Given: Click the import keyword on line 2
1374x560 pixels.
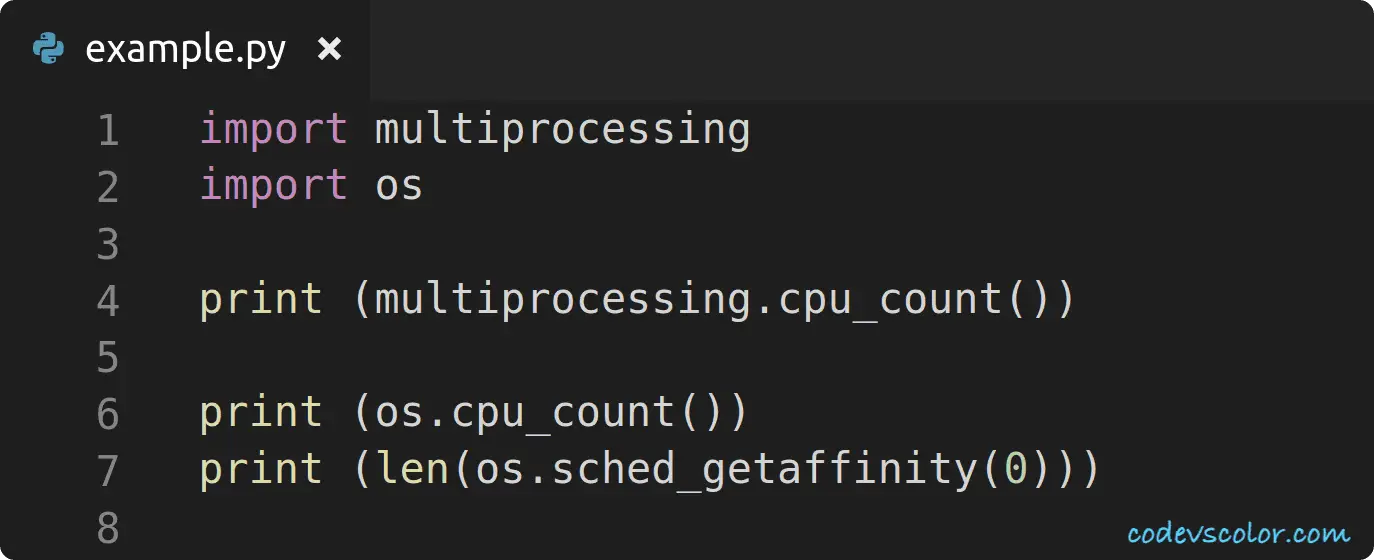Looking at the screenshot, I should click(x=274, y=186).
